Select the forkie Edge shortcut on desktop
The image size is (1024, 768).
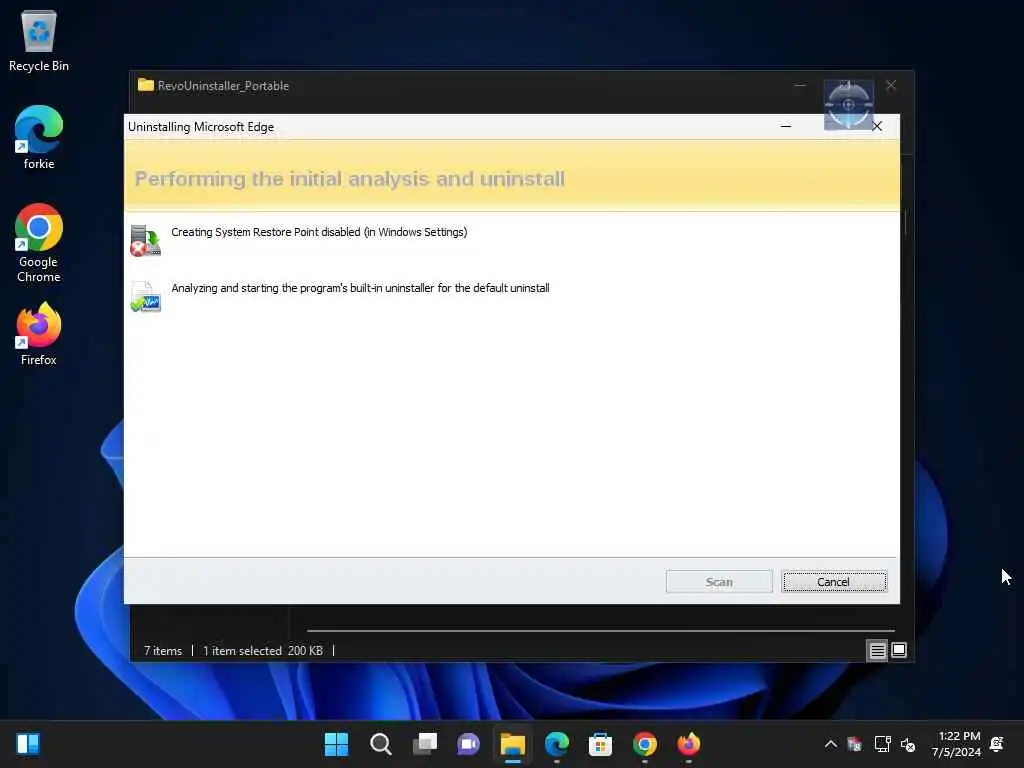[39, 137]
